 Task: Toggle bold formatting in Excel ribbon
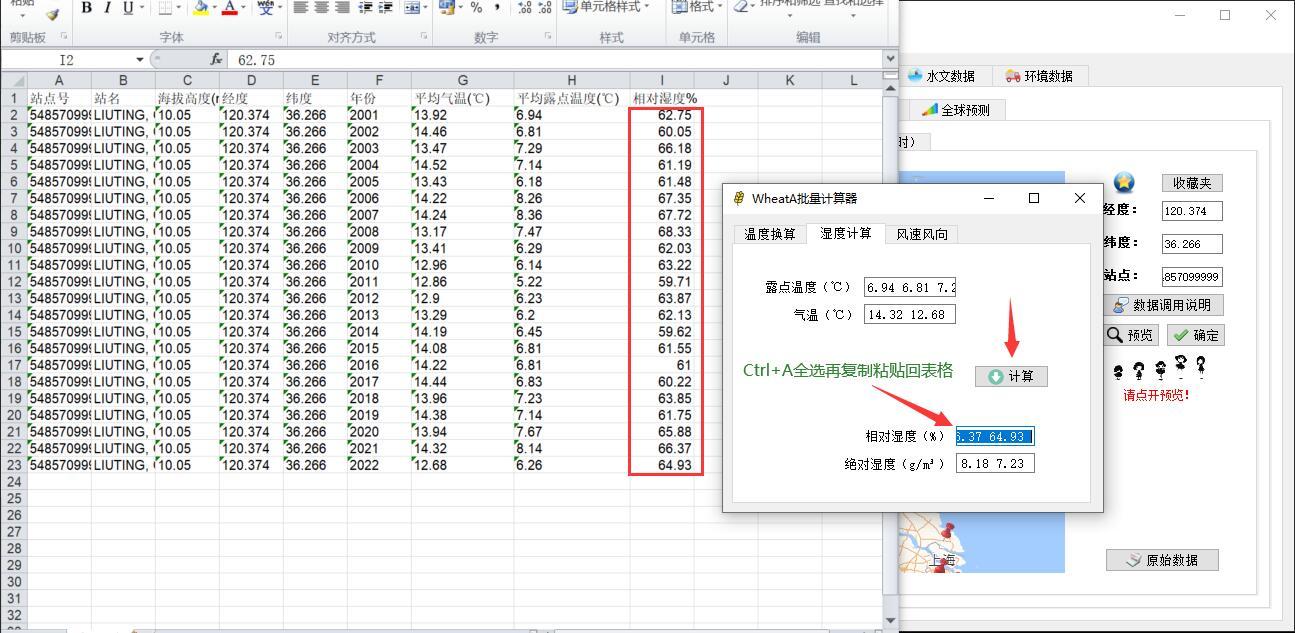pos(87,8)
